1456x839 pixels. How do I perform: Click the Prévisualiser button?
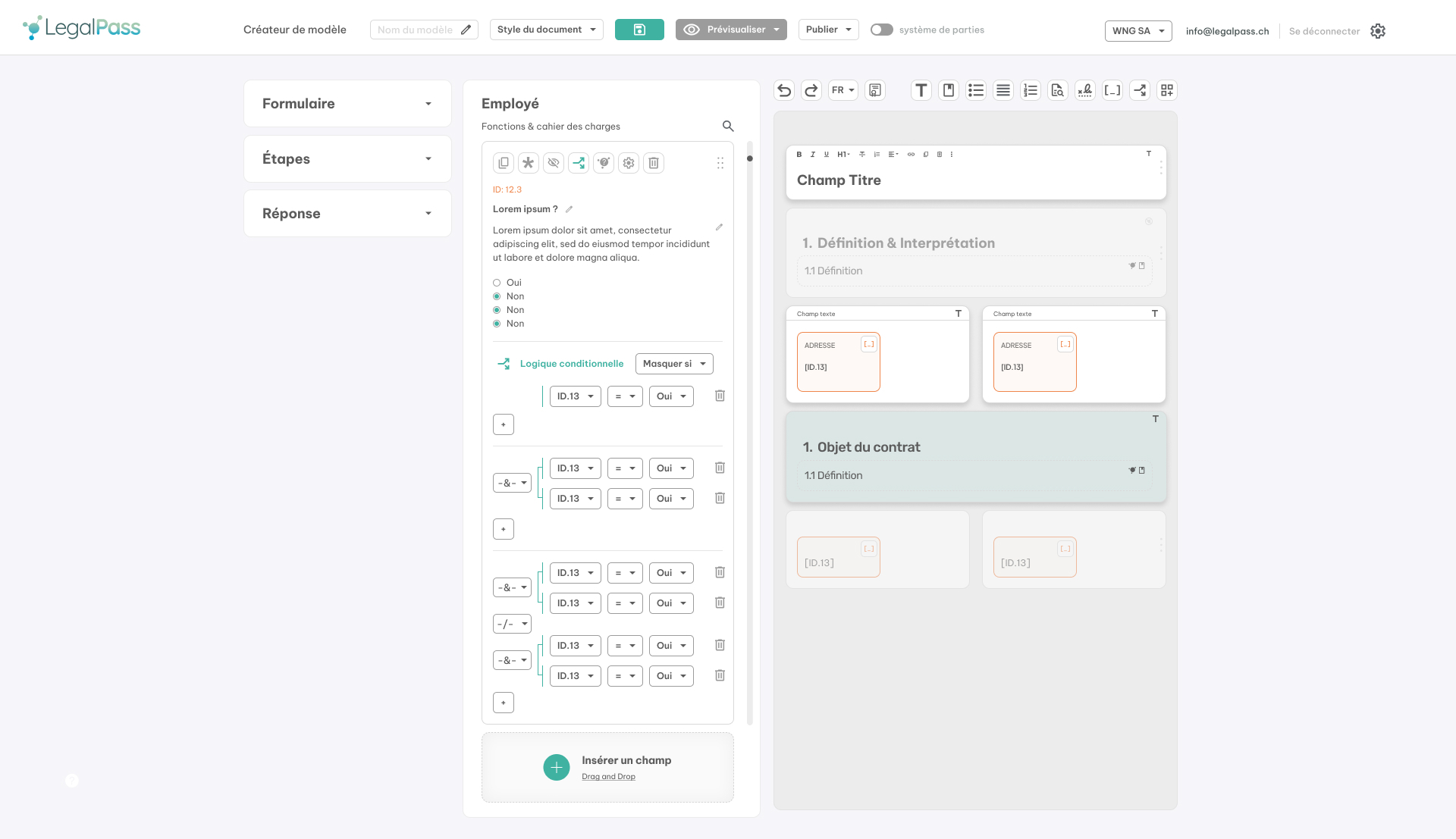pyautogui.click(x=730, y=30)
